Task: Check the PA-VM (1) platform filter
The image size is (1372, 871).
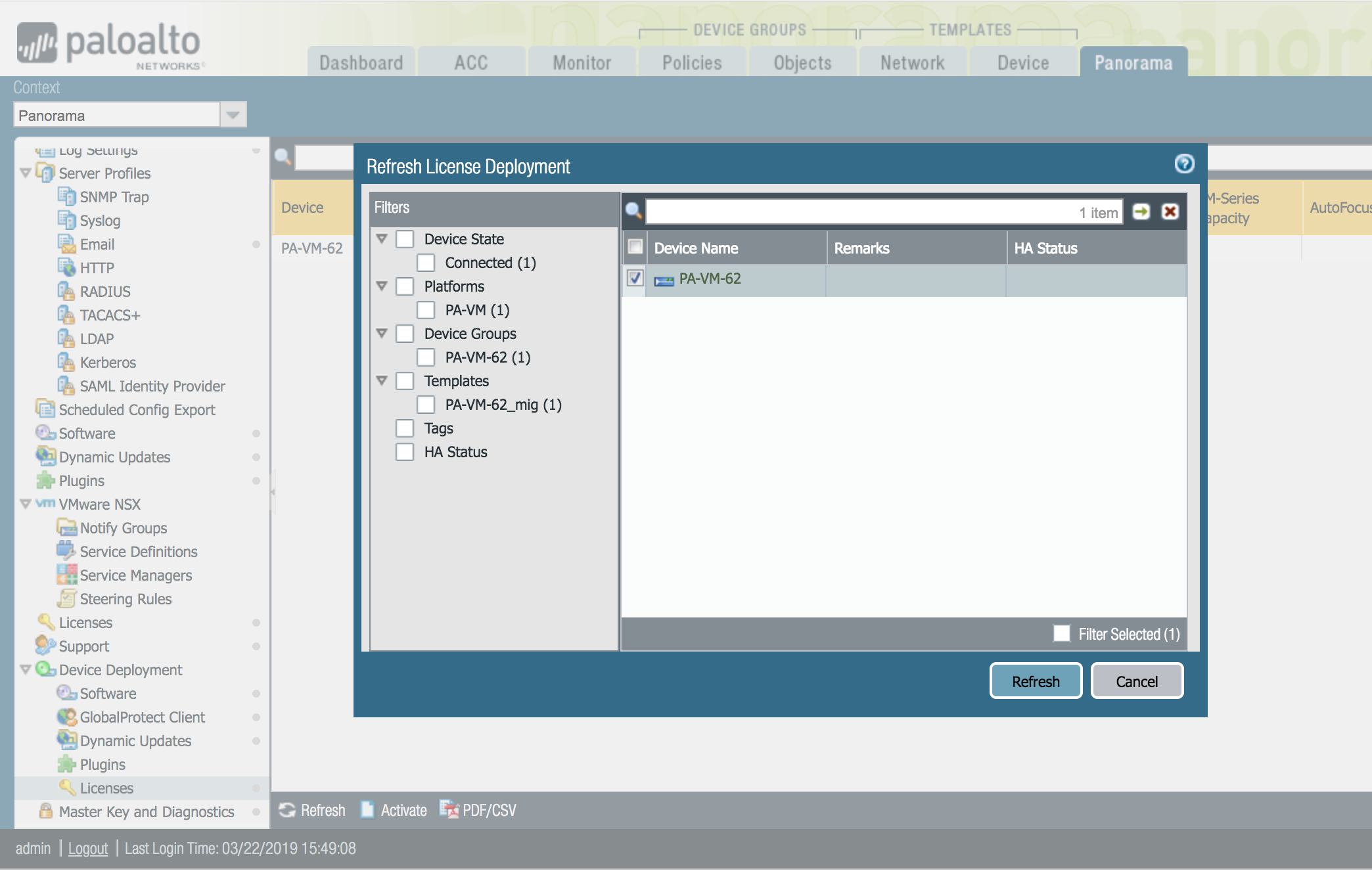Action: click(x=426, y=310)
